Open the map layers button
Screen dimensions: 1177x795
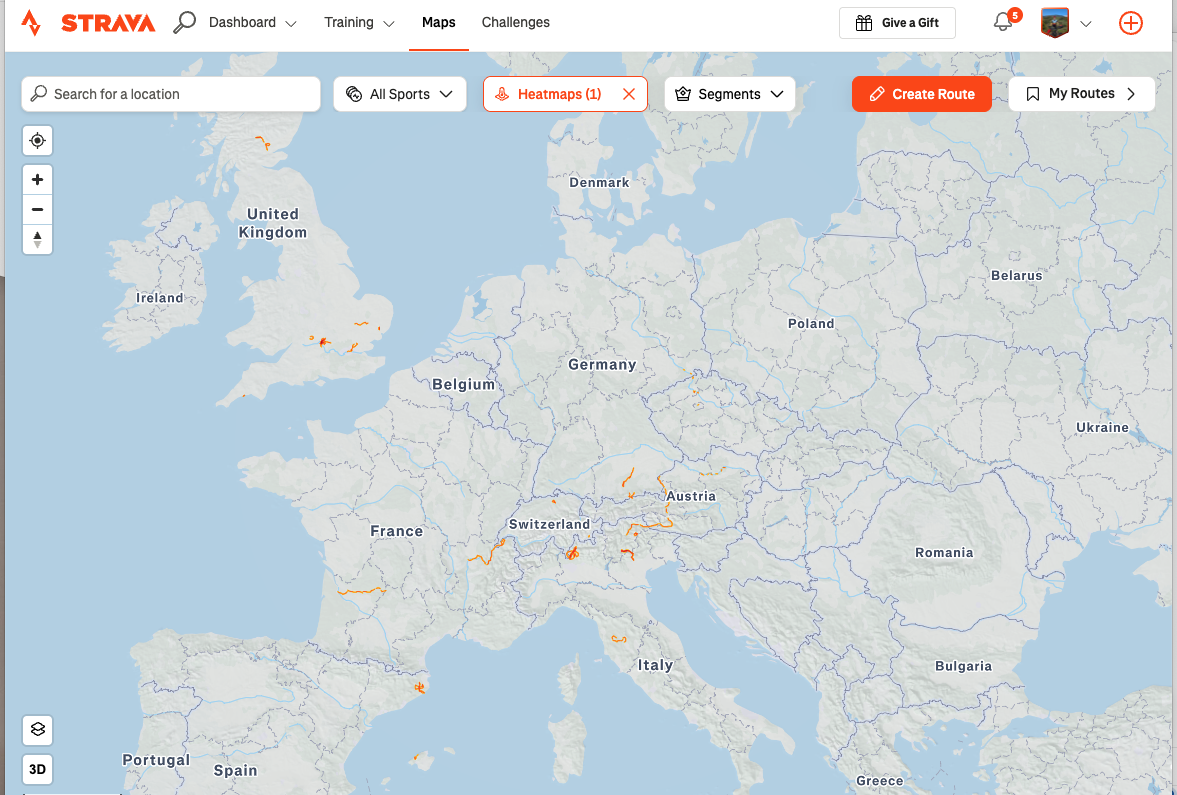(38, 730)
